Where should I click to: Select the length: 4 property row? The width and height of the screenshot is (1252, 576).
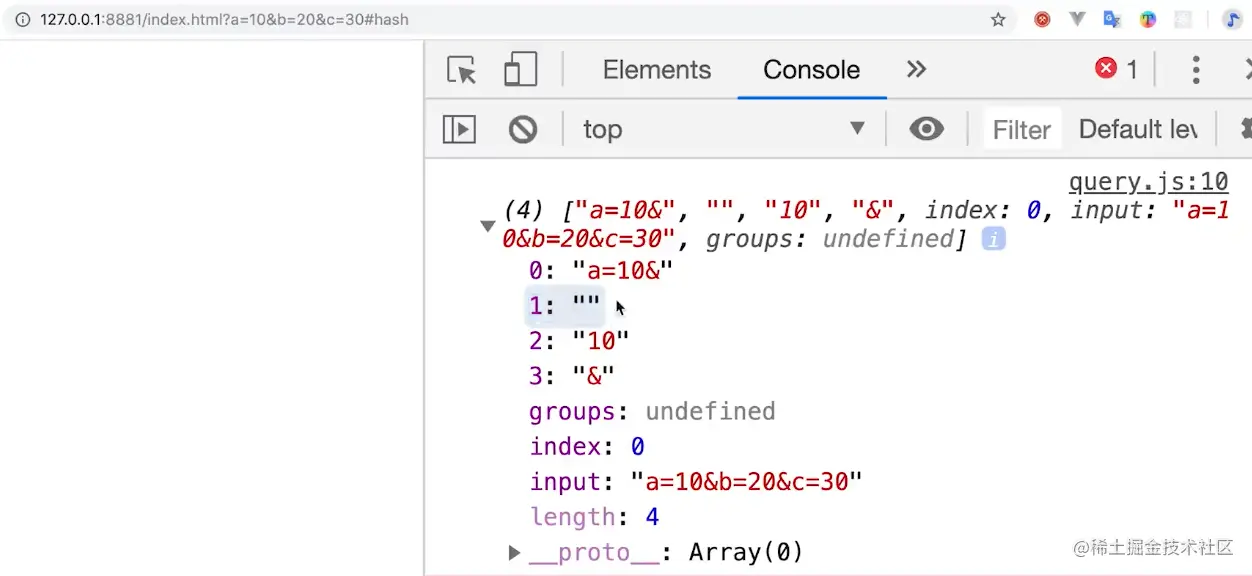click(x=594, y=517)
